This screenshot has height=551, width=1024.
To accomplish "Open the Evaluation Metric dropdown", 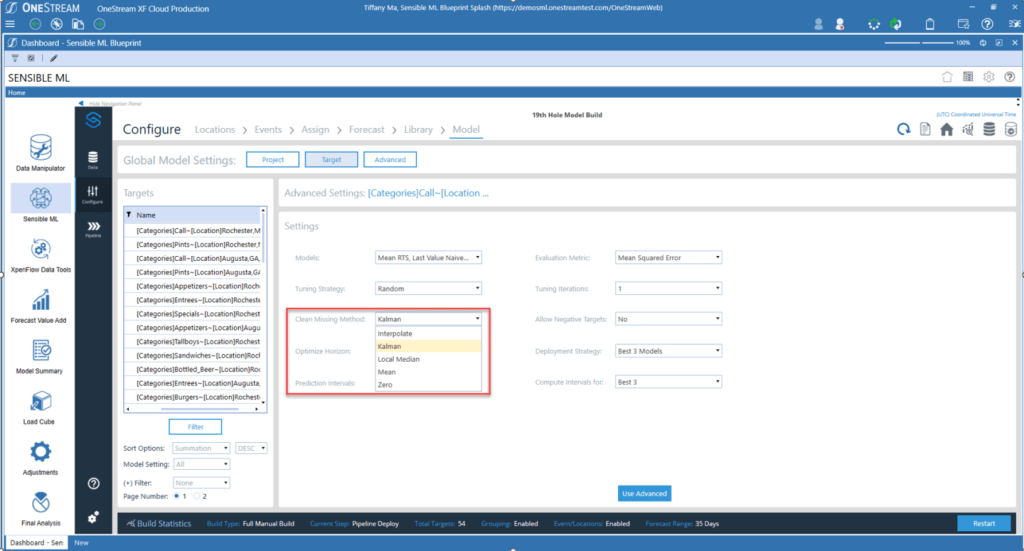I will tap(668, 257).
